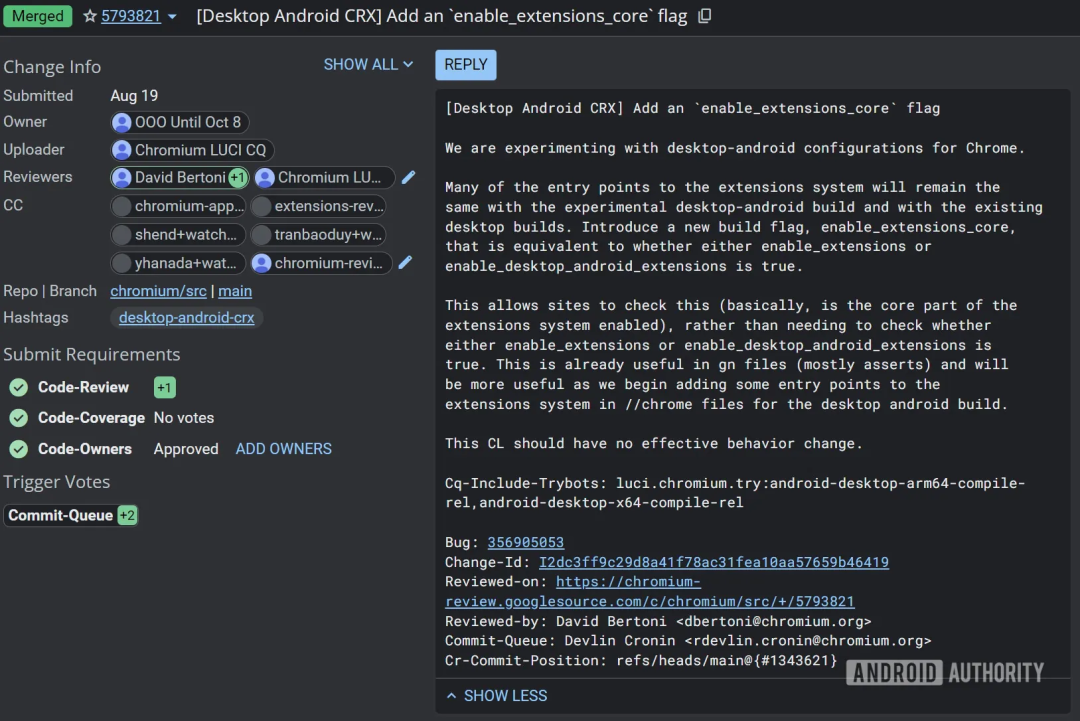Star change 5793821
This screenshot has width=1080, height=721.
point(90,16)
